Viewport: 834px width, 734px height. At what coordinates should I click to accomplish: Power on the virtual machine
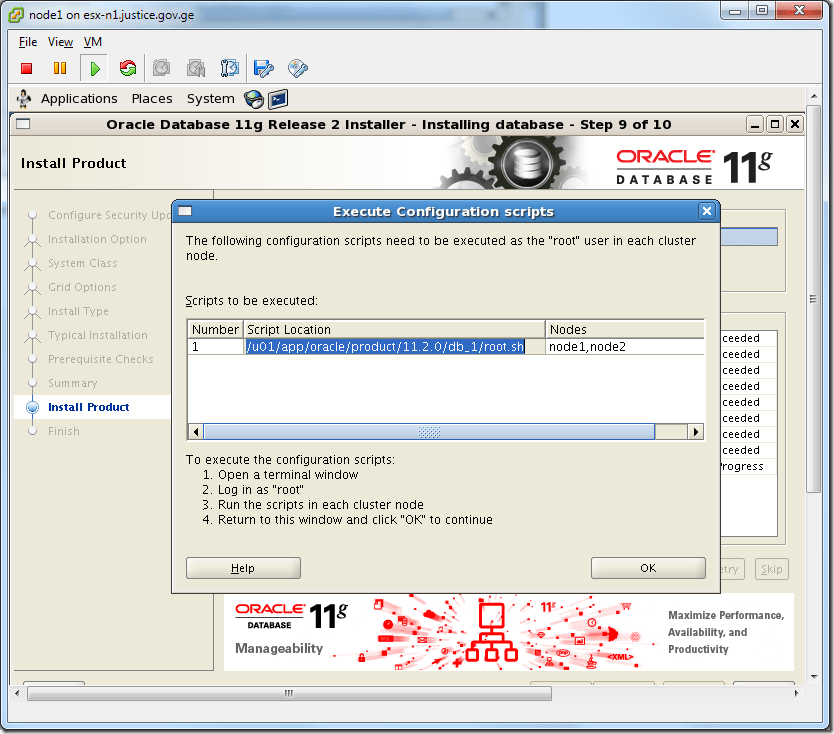[93, 68]
